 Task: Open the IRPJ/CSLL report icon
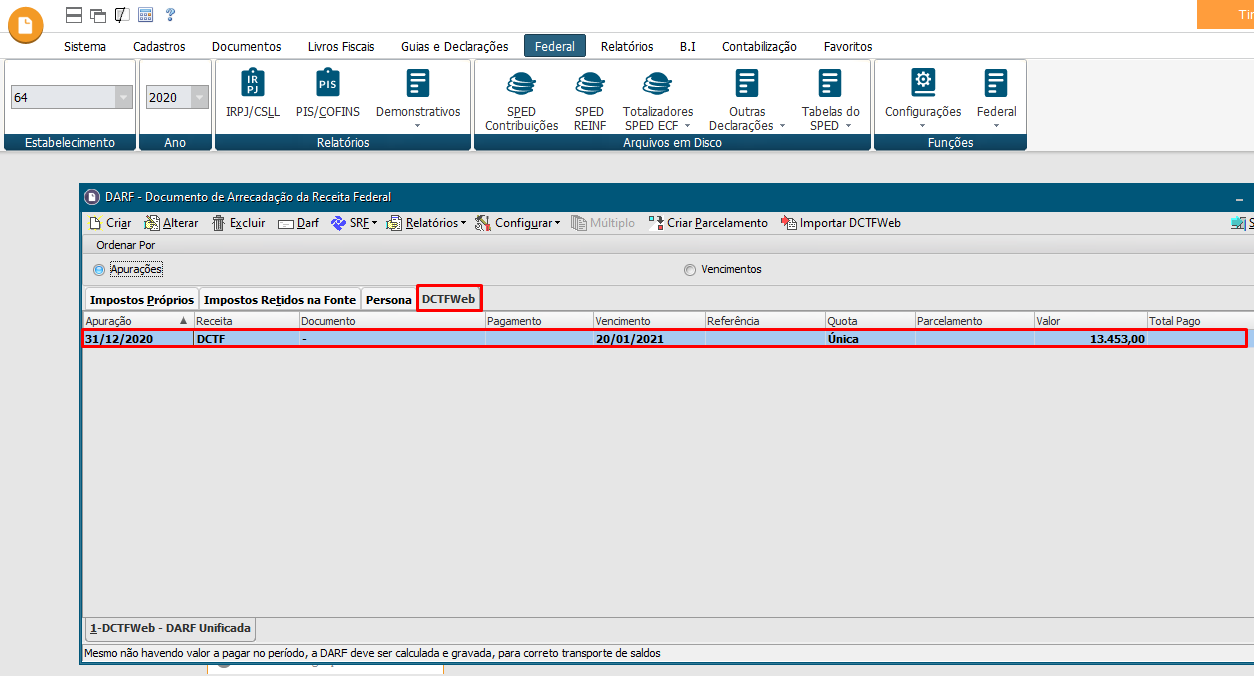(253, 84)
